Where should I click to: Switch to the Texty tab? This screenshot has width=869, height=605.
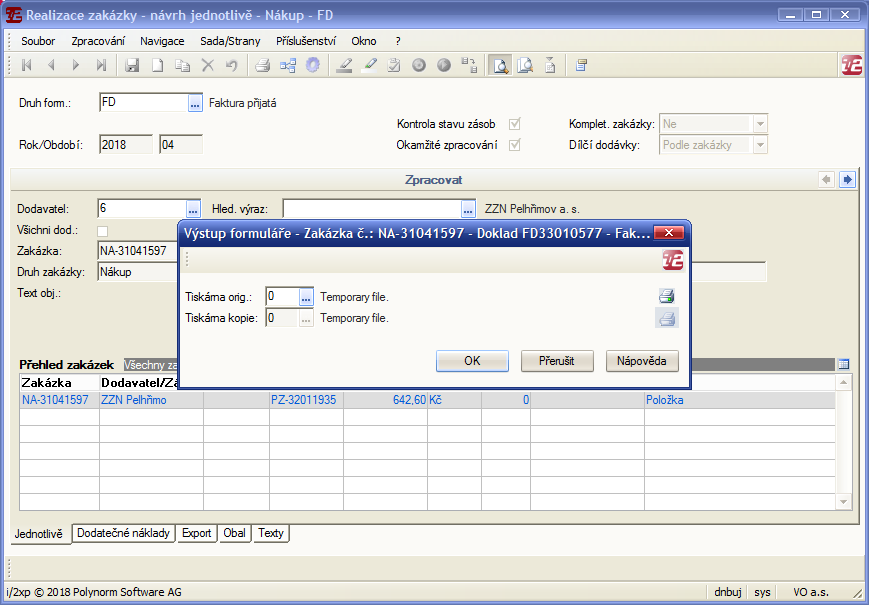point(271,533)
